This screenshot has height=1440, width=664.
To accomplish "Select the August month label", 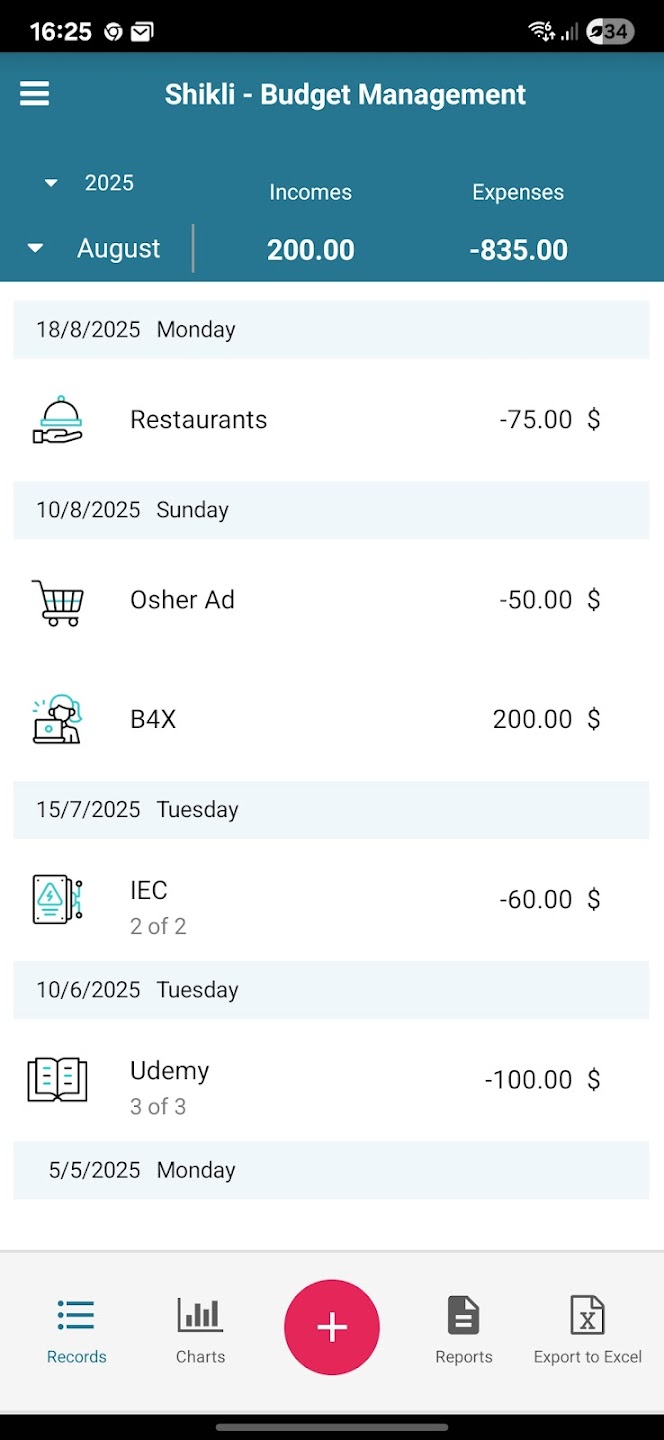I will [x=118, y=248].
